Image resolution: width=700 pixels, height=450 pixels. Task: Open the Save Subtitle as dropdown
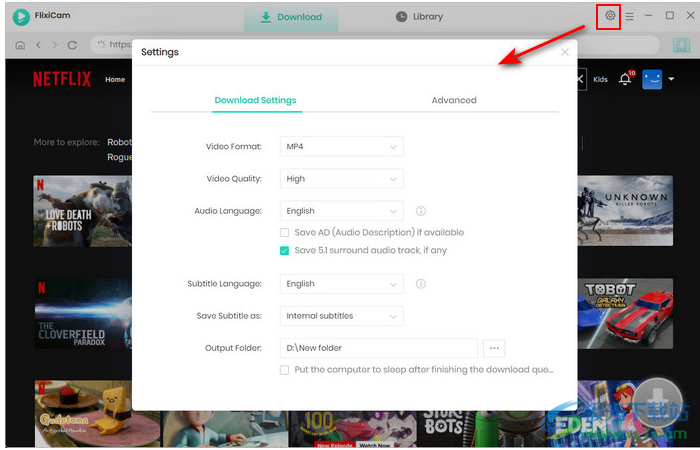coord(342,316)
